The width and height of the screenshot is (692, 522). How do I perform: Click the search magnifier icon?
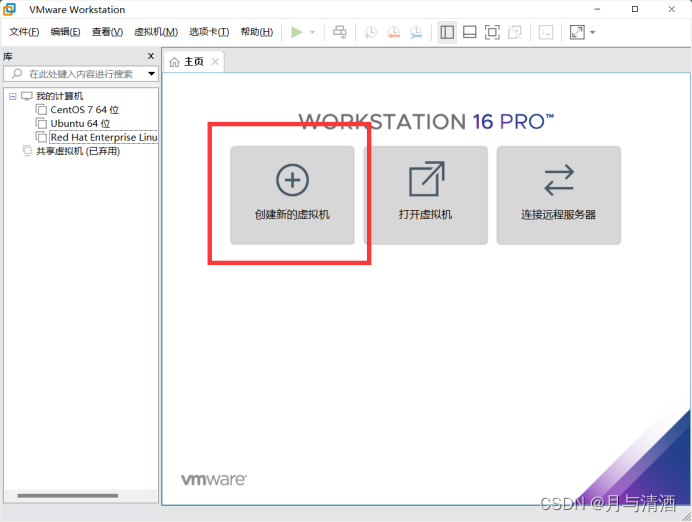click(x=17, y=74)
